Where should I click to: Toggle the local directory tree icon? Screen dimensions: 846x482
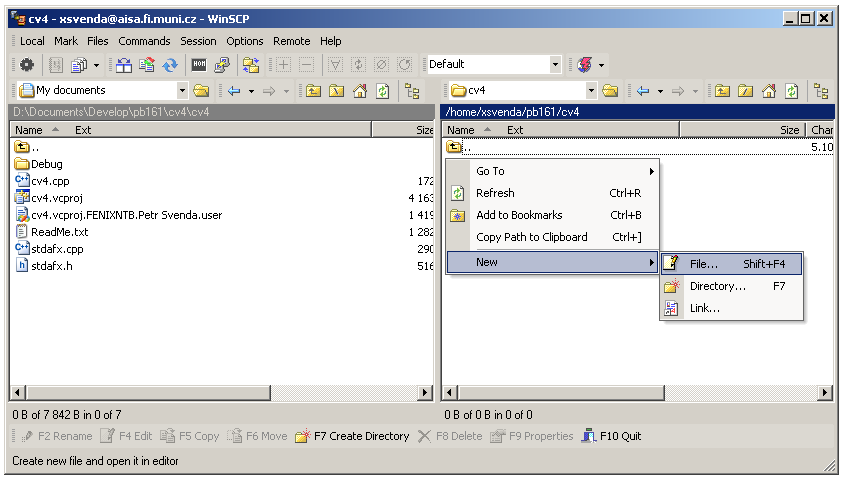click(x=412, y=91)
